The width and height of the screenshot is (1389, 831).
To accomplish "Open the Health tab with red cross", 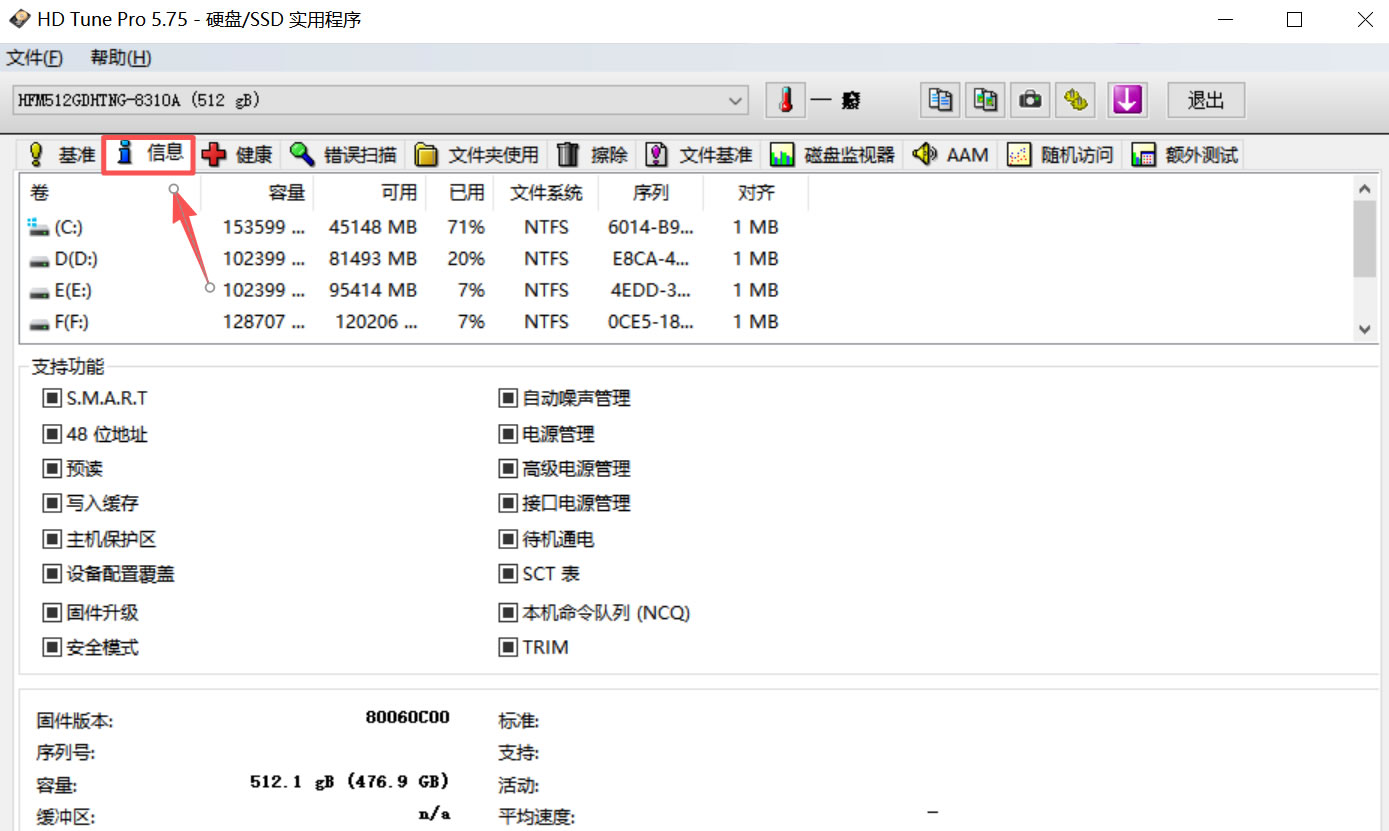I will (x=237, y=155).
